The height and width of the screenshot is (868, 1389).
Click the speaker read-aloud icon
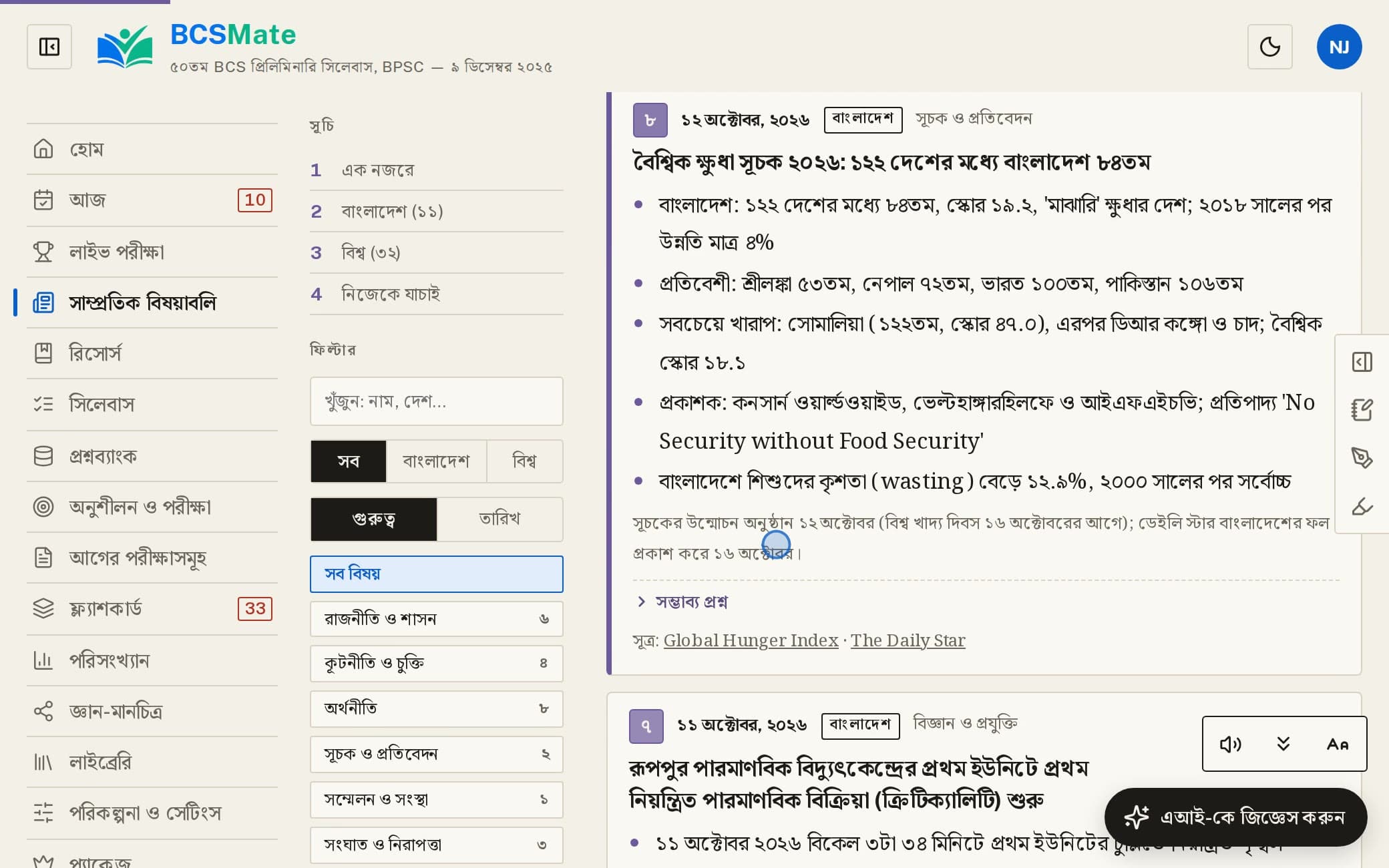[x=1230, y=744]
